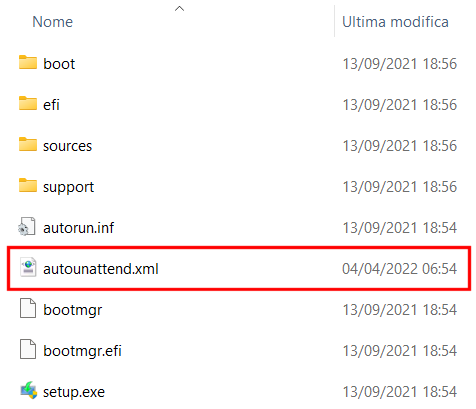Click the column divider beside Ultima modifica
Viewport: 476px width, 409px height.
(334, 21)
